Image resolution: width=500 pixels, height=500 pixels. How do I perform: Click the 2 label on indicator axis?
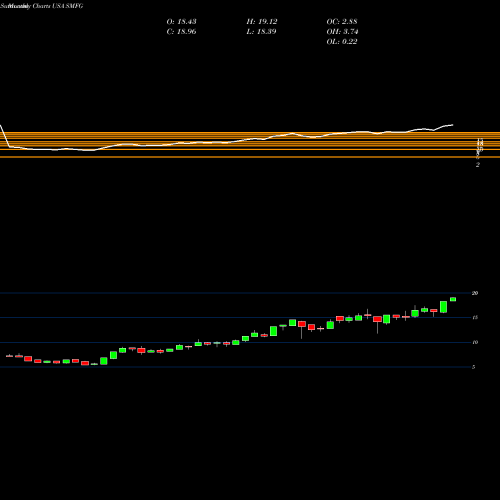pos(478,165)
